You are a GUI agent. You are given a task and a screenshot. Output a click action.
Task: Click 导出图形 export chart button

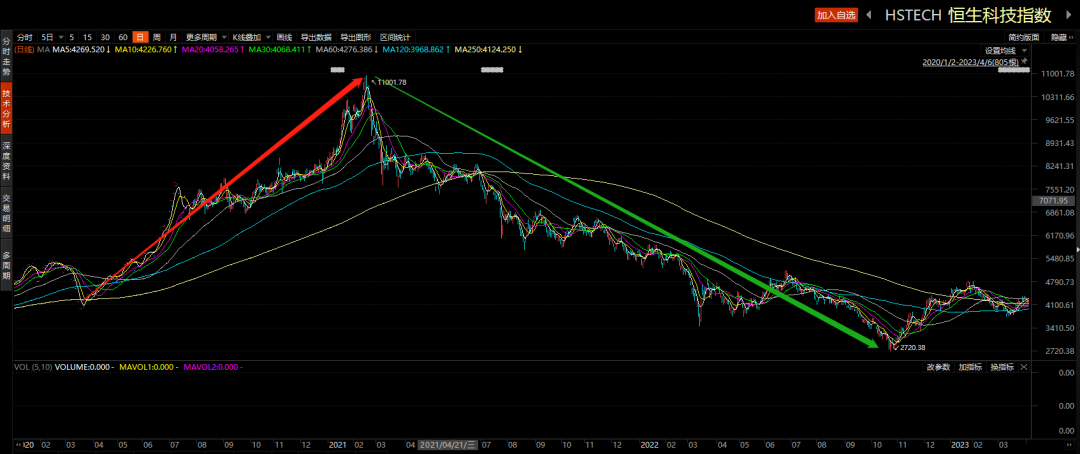355,37
